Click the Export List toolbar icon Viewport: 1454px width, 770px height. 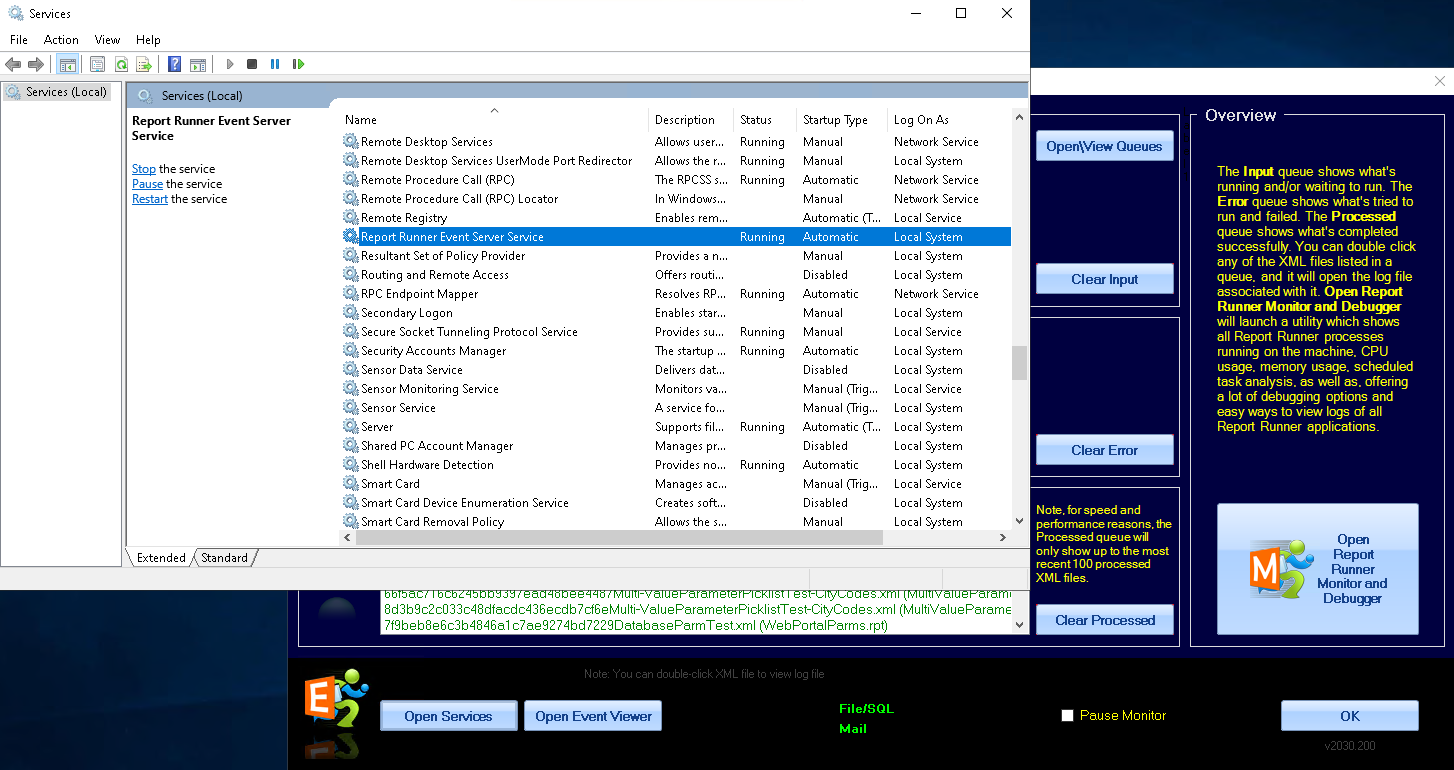[144, 64]
